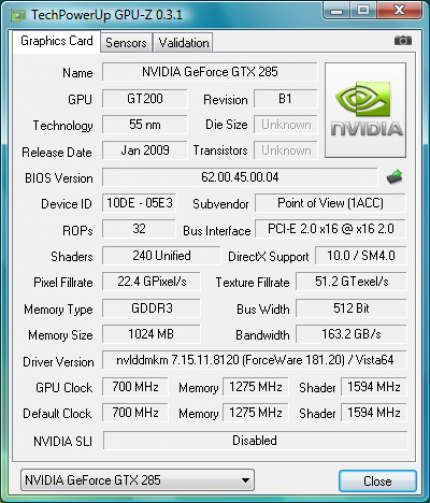Click Default Clock value 700 MHz
The width and height of the screenshot is (430, 503).
coord(135,413)
